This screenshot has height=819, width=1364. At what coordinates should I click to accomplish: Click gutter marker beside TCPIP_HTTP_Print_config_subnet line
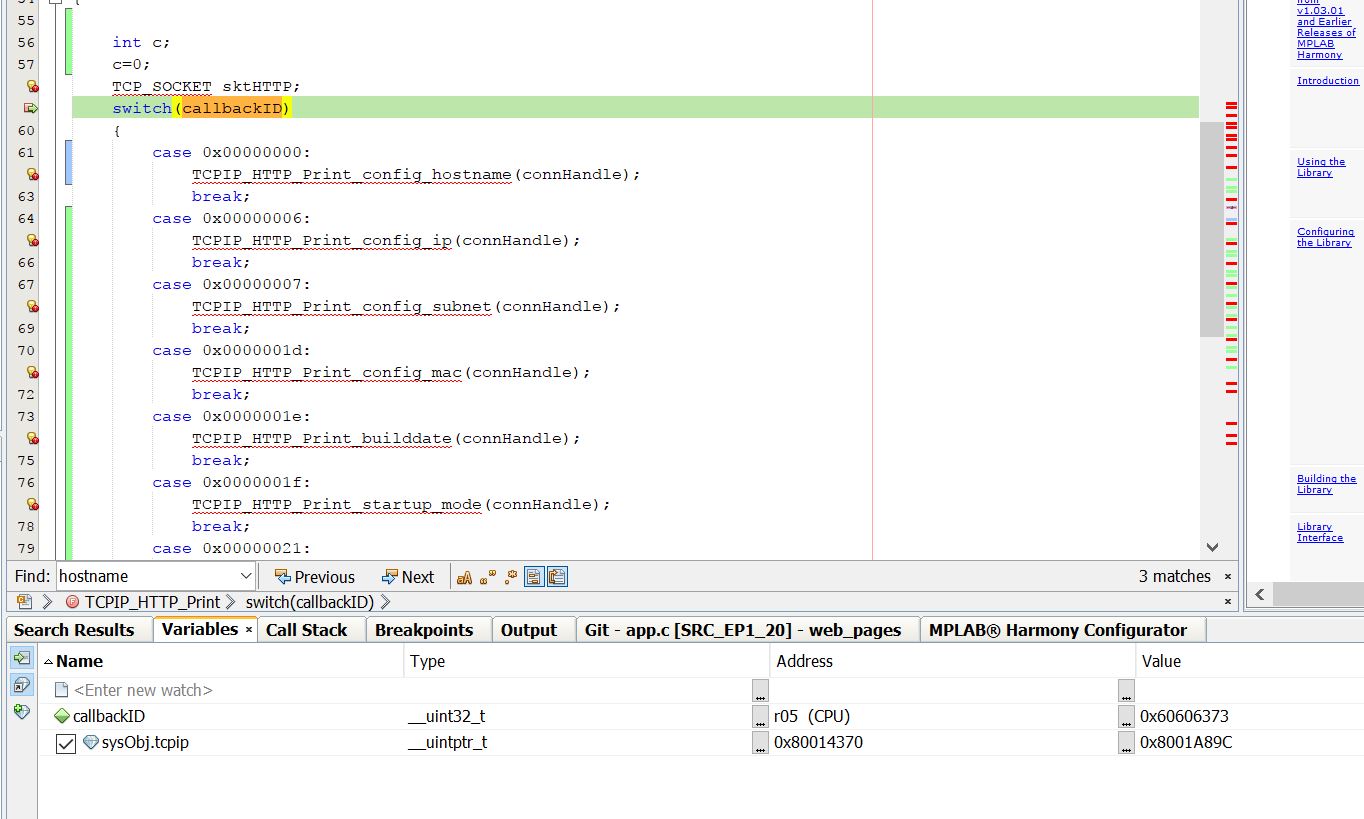[x=31, y=306]
